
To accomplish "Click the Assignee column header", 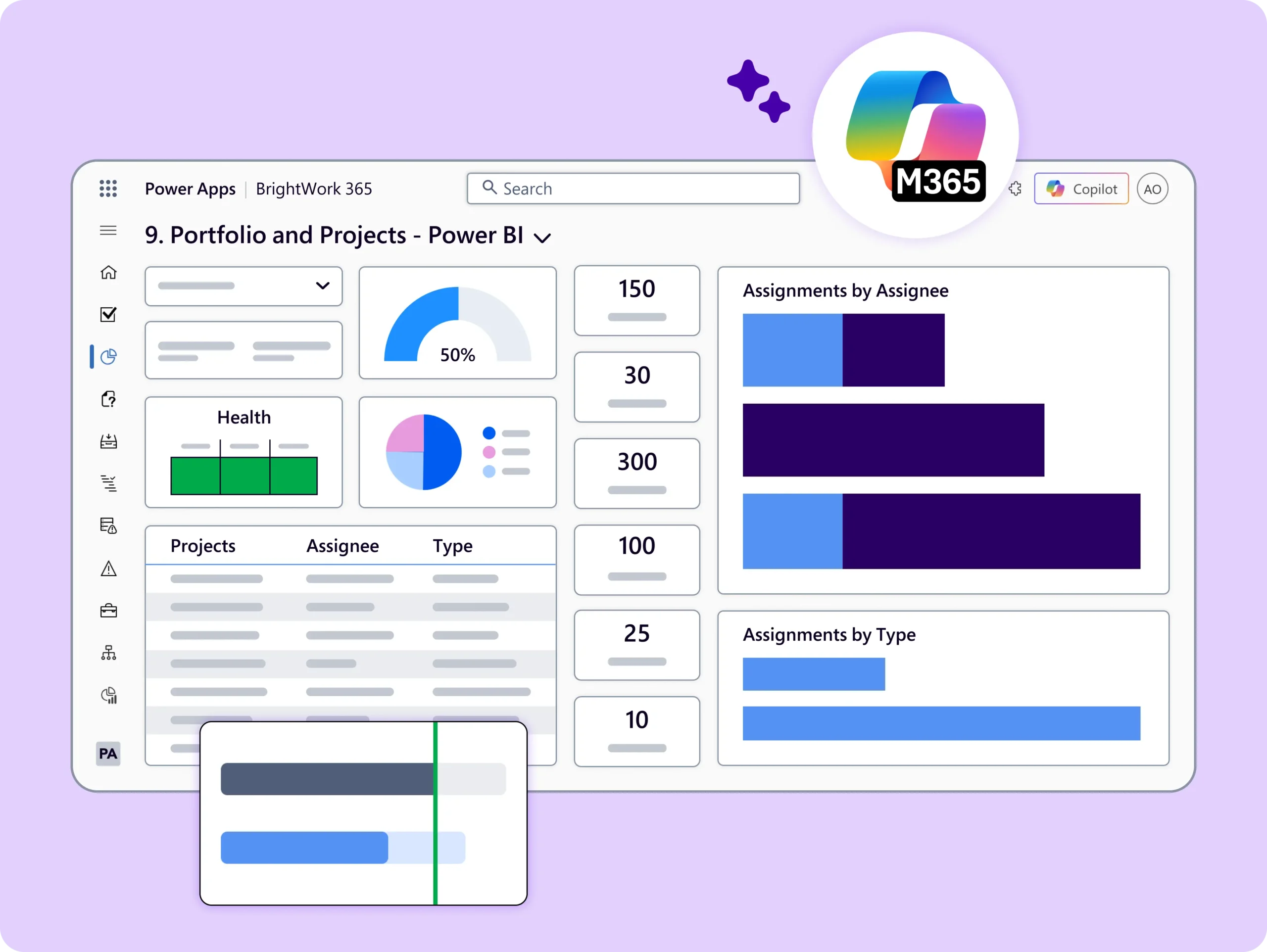I will pos(342,546).
